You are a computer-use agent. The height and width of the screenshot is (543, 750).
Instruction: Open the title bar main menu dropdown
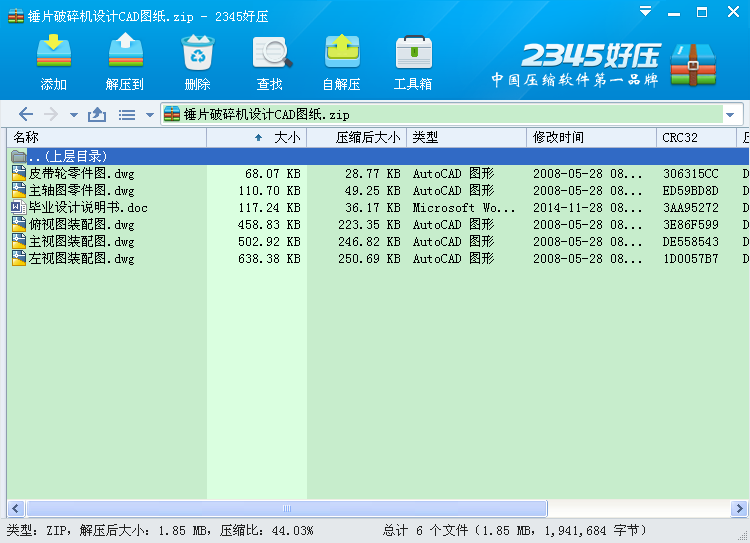[x=645, y=12]
